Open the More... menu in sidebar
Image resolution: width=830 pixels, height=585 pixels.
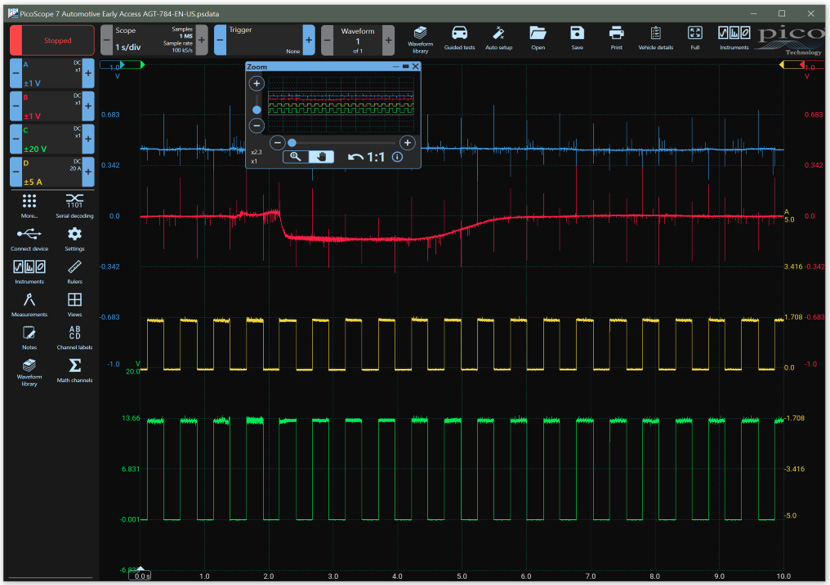pos(29,205)
